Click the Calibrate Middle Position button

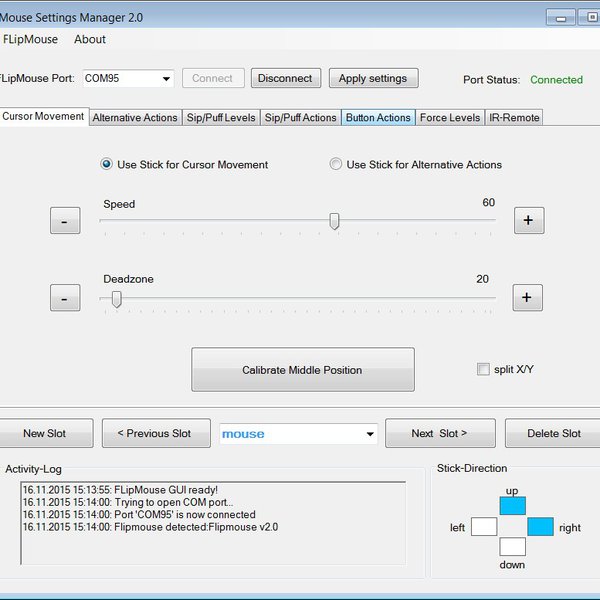302,370
